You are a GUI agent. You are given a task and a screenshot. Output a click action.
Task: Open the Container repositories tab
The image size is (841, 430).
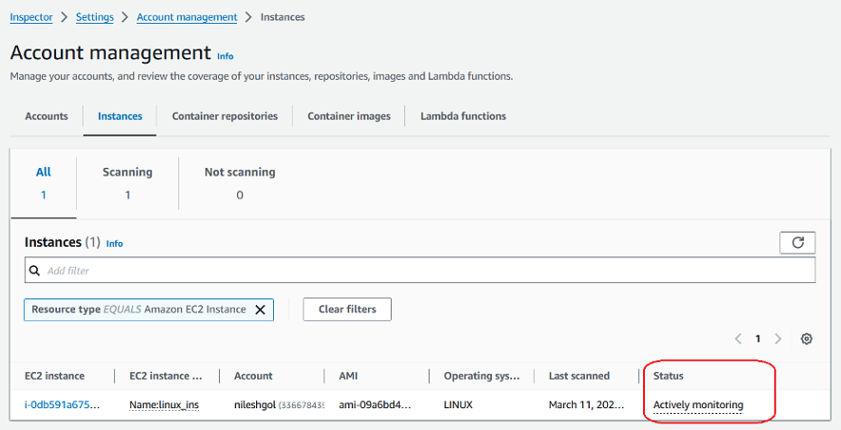coord(225,116)
